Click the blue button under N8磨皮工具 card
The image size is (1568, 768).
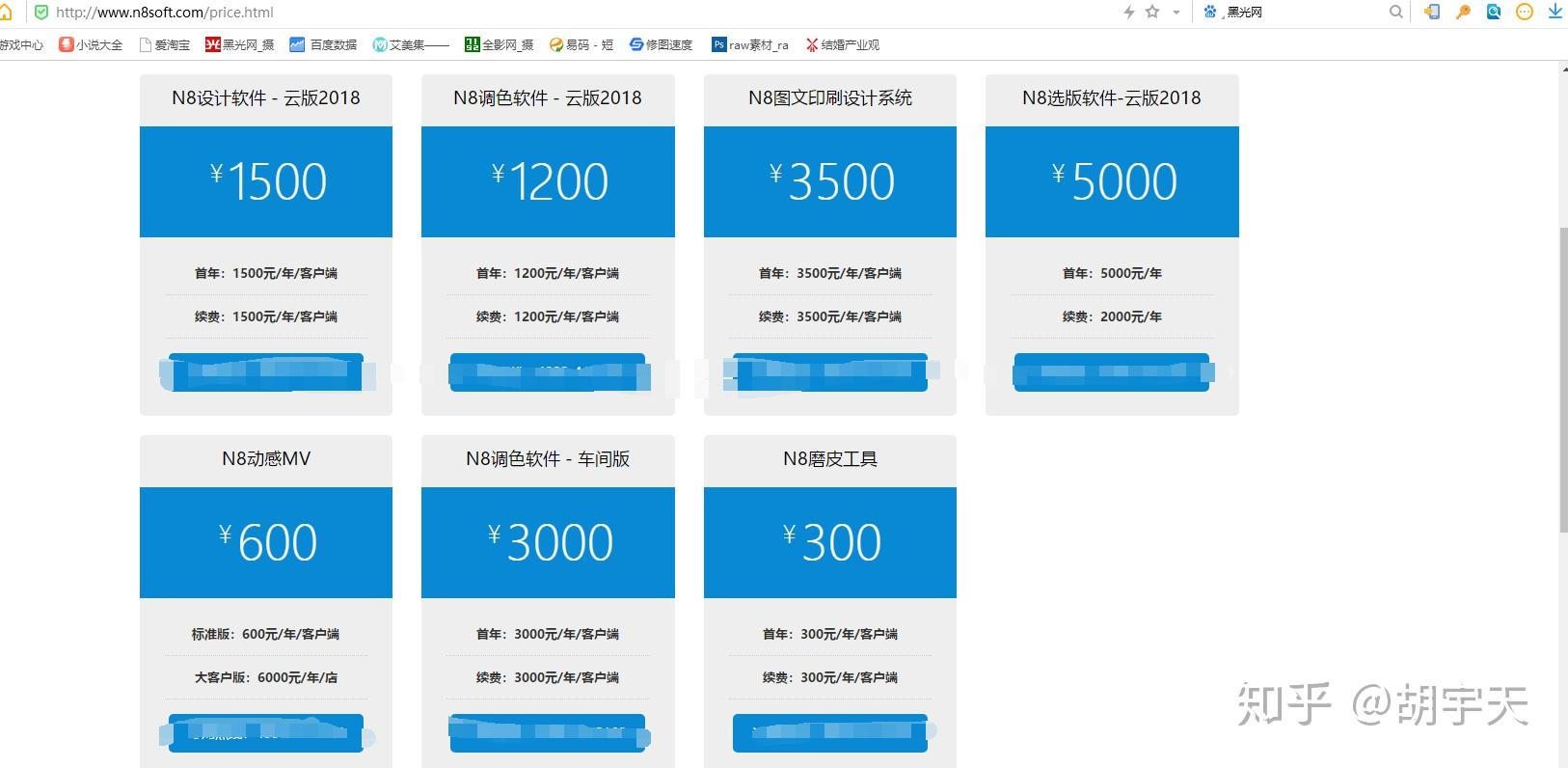point(830,733)
